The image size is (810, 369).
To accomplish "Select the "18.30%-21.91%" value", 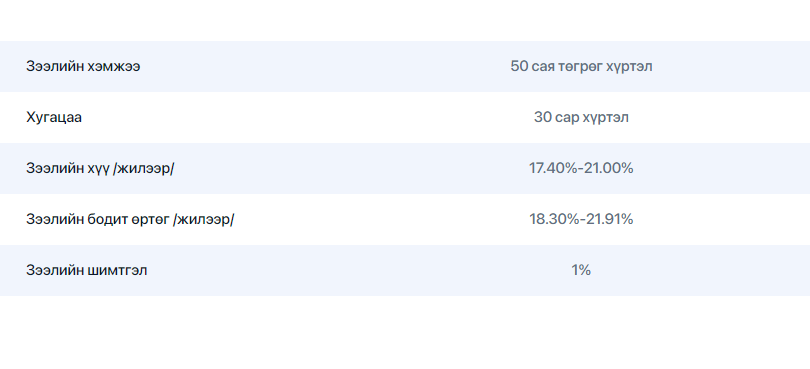I will point(581,220).
